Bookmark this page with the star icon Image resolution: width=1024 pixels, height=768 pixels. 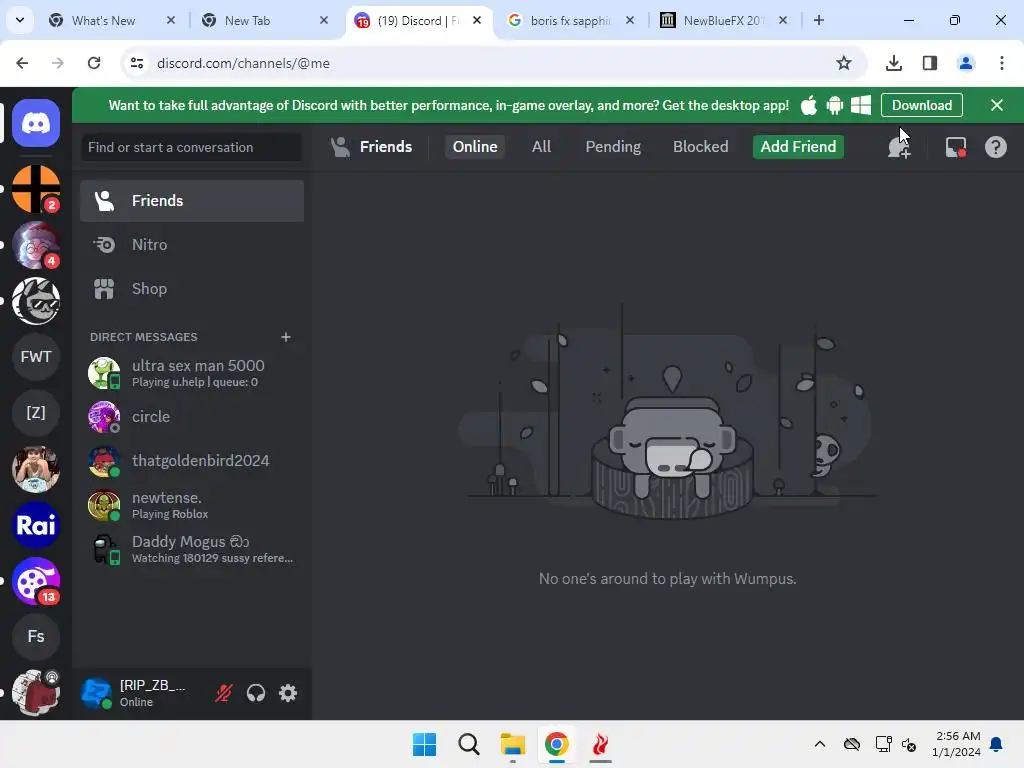tap(844, 63)
